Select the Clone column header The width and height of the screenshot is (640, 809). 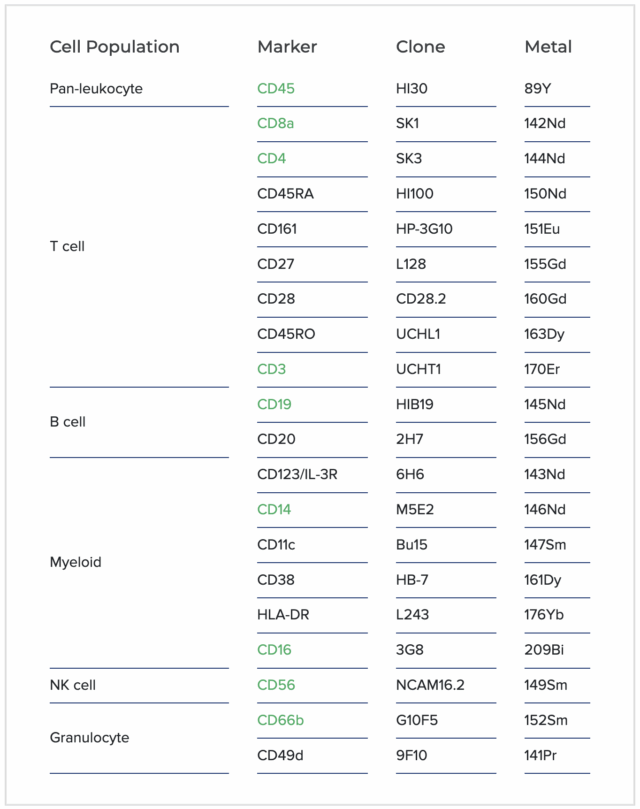pos(420,47)
